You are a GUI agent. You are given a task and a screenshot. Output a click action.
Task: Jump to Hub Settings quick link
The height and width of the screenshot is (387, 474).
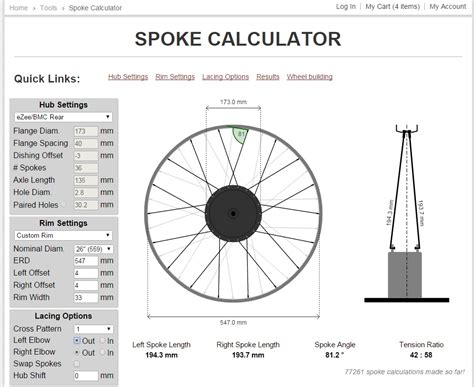pyautogui.click(x=128, y=77)
